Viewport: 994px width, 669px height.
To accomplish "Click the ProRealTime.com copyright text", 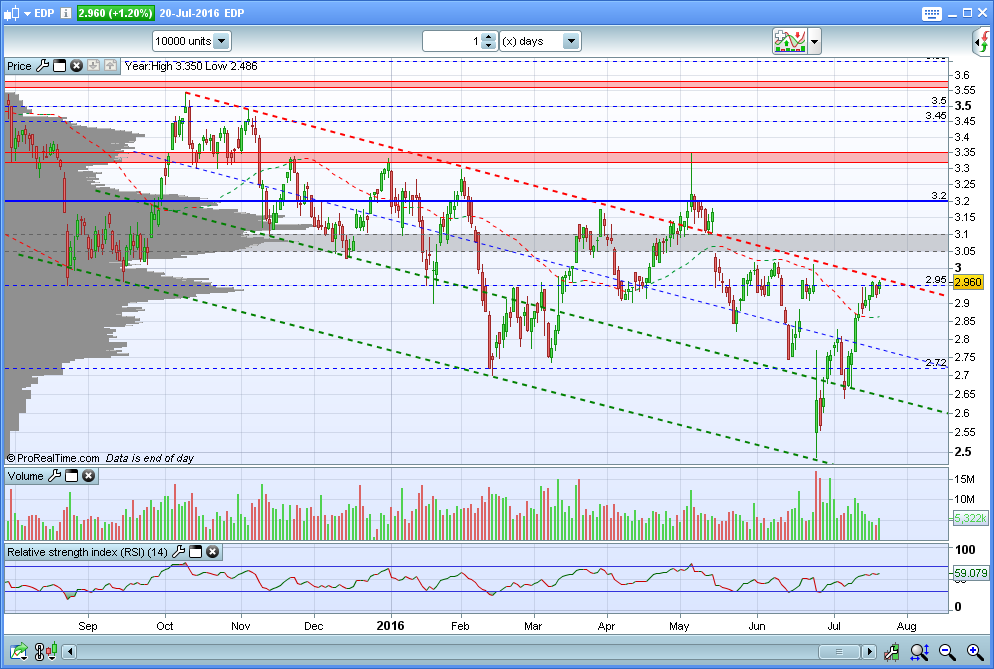I will tap(53, 458).
